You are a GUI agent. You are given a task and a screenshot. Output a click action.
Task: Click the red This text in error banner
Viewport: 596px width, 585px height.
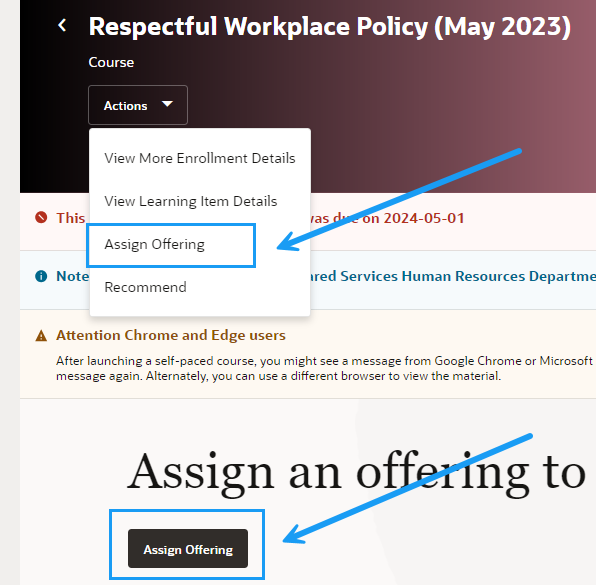tap(71, 218)
